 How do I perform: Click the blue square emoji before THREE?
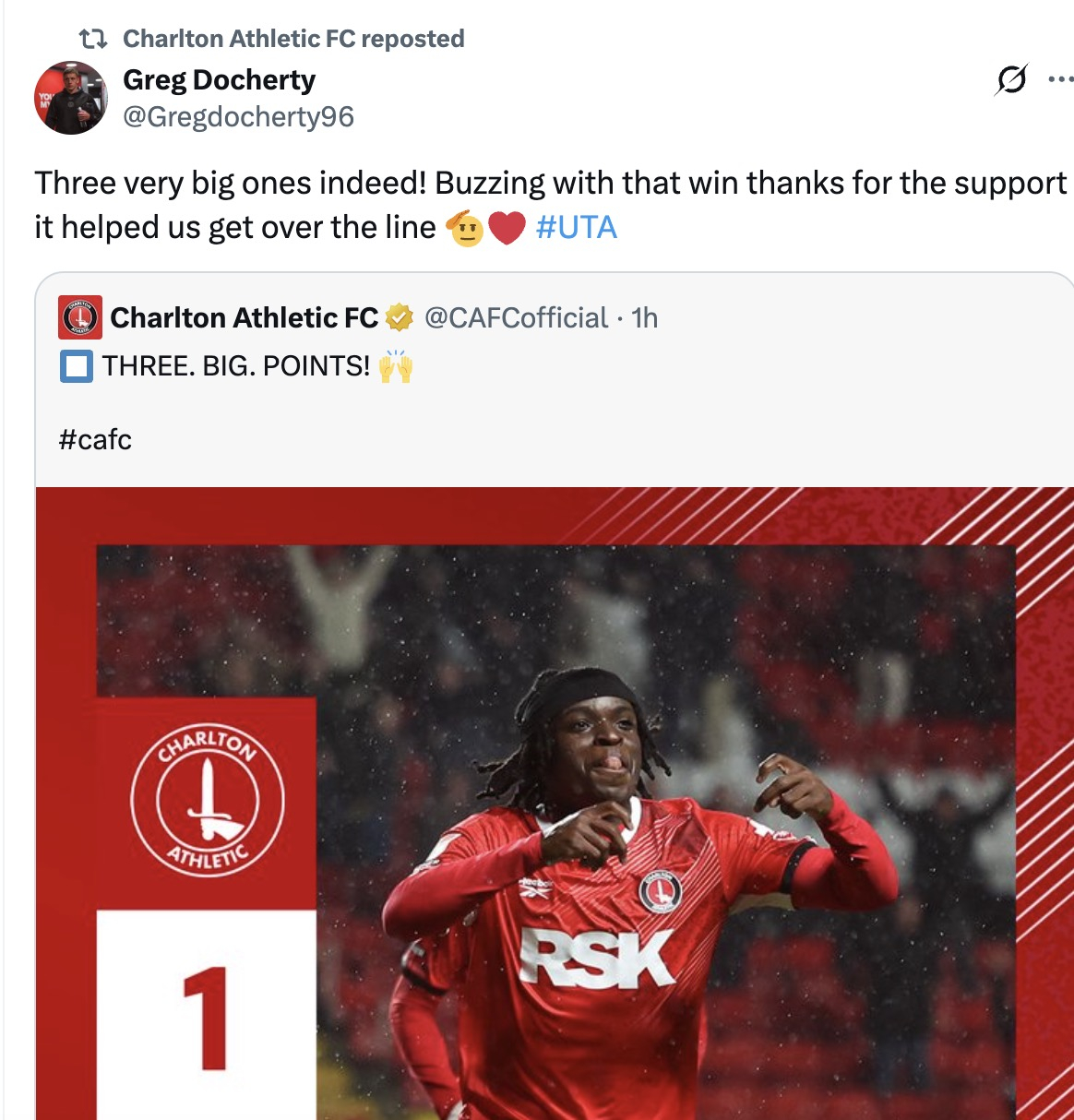(76, 366)
